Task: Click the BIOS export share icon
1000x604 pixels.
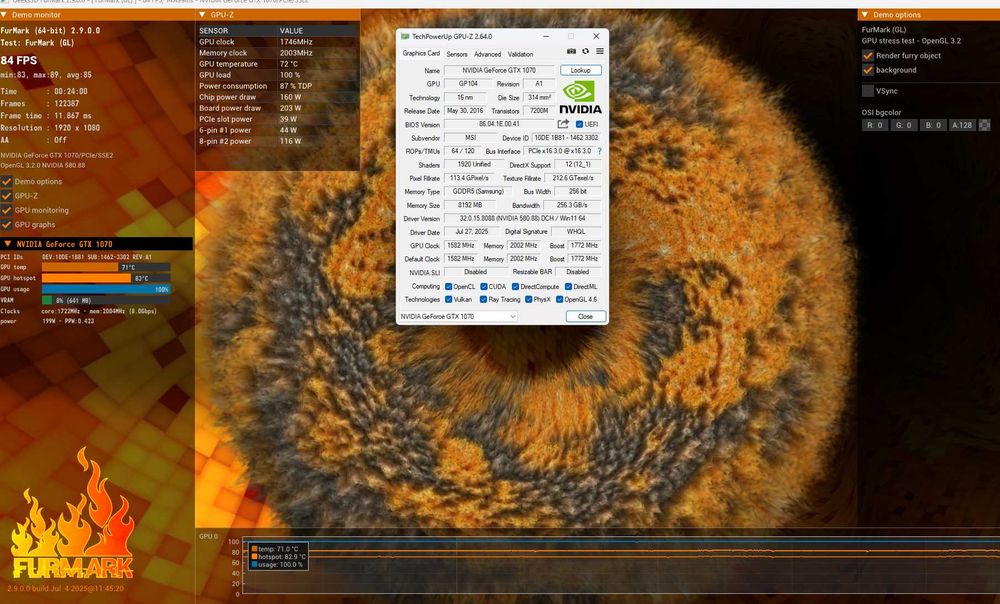Action: pos(563,124)
